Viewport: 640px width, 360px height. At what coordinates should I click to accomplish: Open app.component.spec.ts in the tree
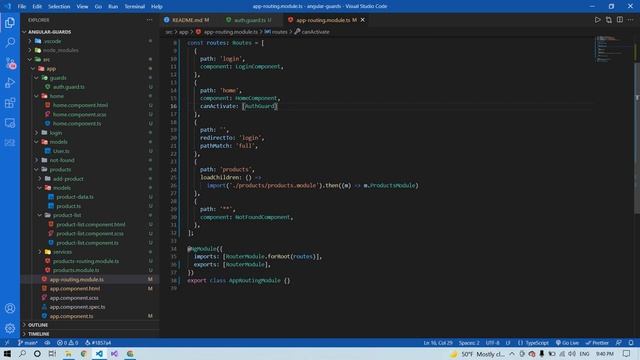(77, 307)
